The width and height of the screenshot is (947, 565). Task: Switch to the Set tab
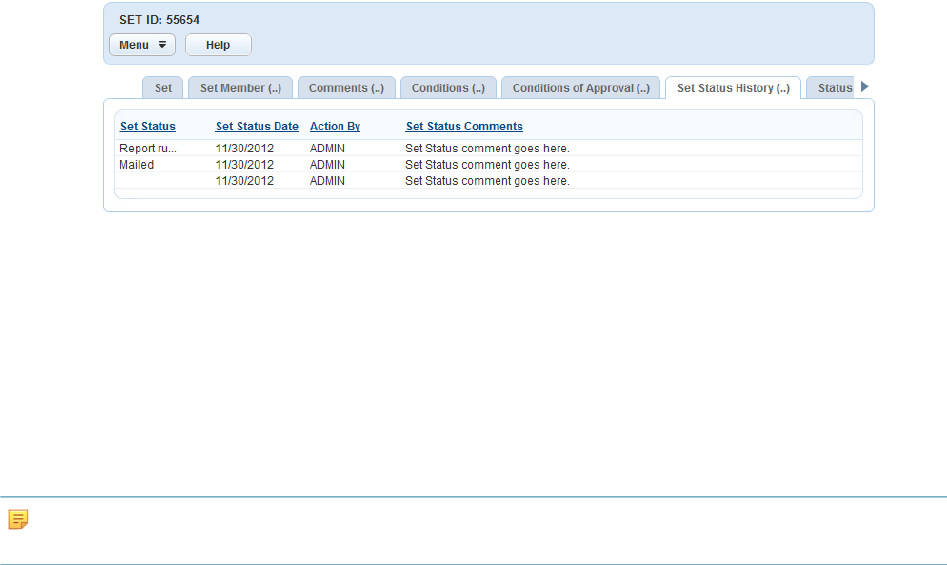pyautogui.click(x=163, y=88)
